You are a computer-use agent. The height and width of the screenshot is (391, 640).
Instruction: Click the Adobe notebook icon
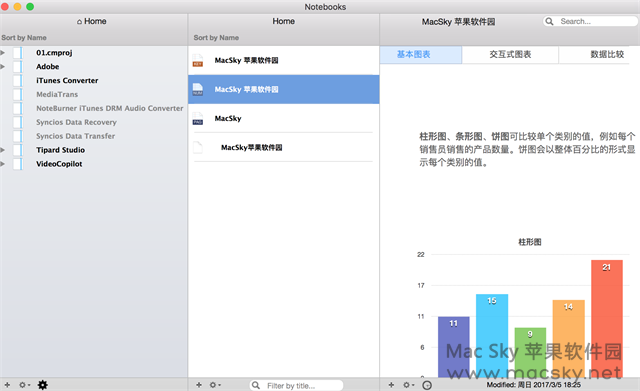(x=18, y=67)
